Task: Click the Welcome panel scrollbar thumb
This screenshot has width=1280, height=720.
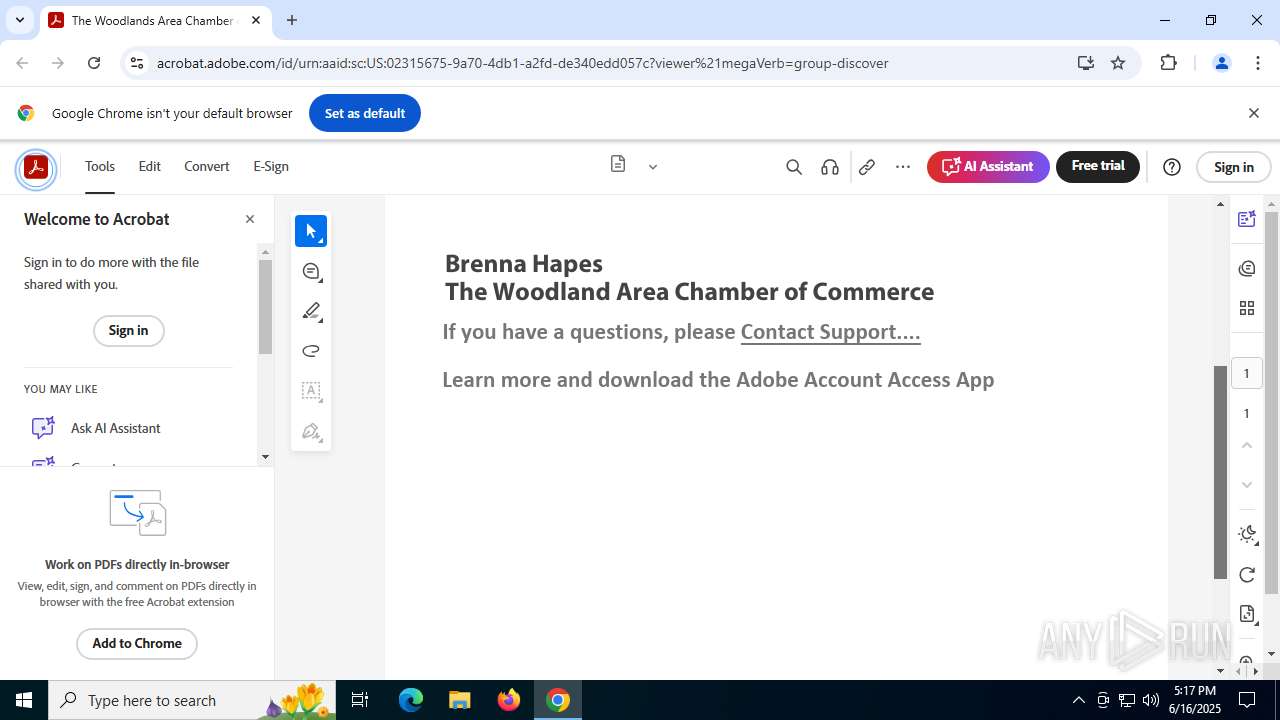Action: click(x=265, y=307)
